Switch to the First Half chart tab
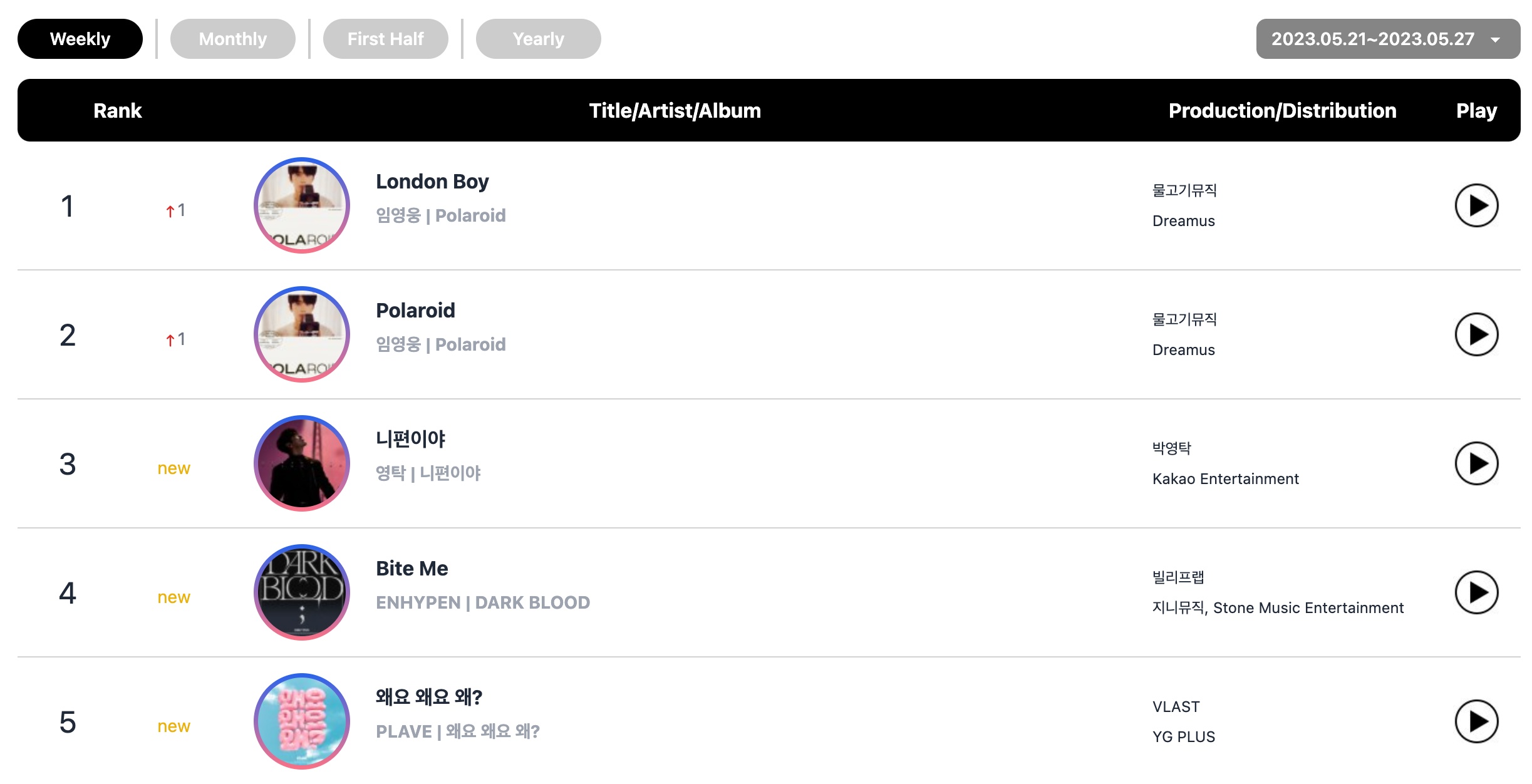 click(386, 39)
